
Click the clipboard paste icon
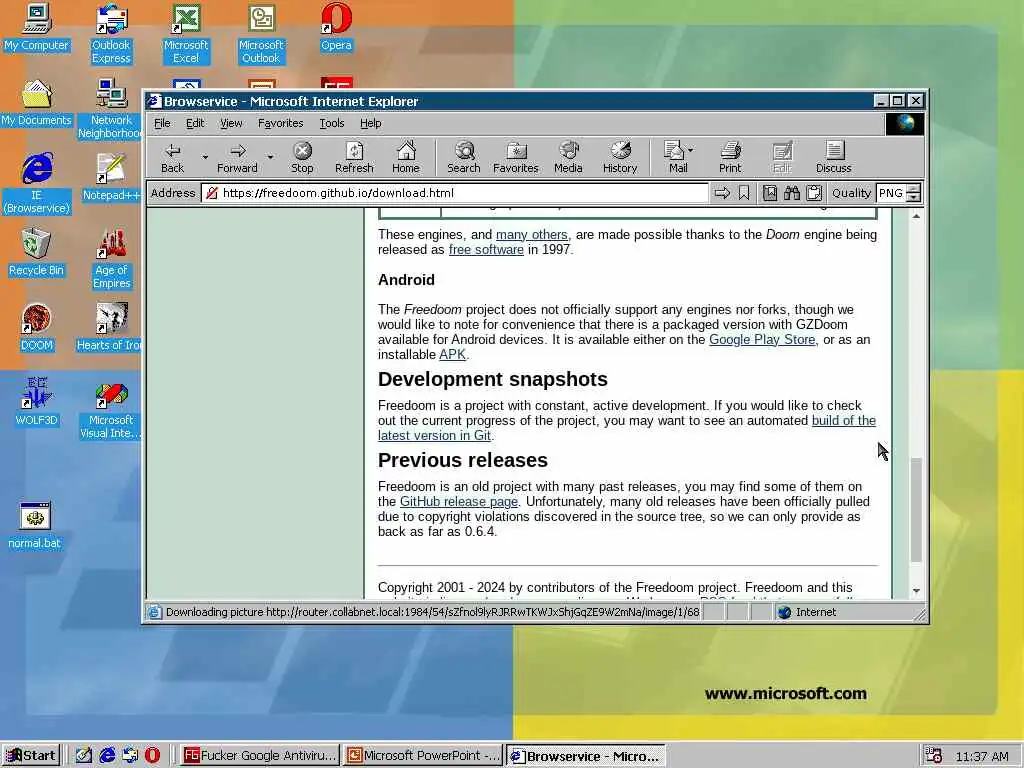coord(814,193)
